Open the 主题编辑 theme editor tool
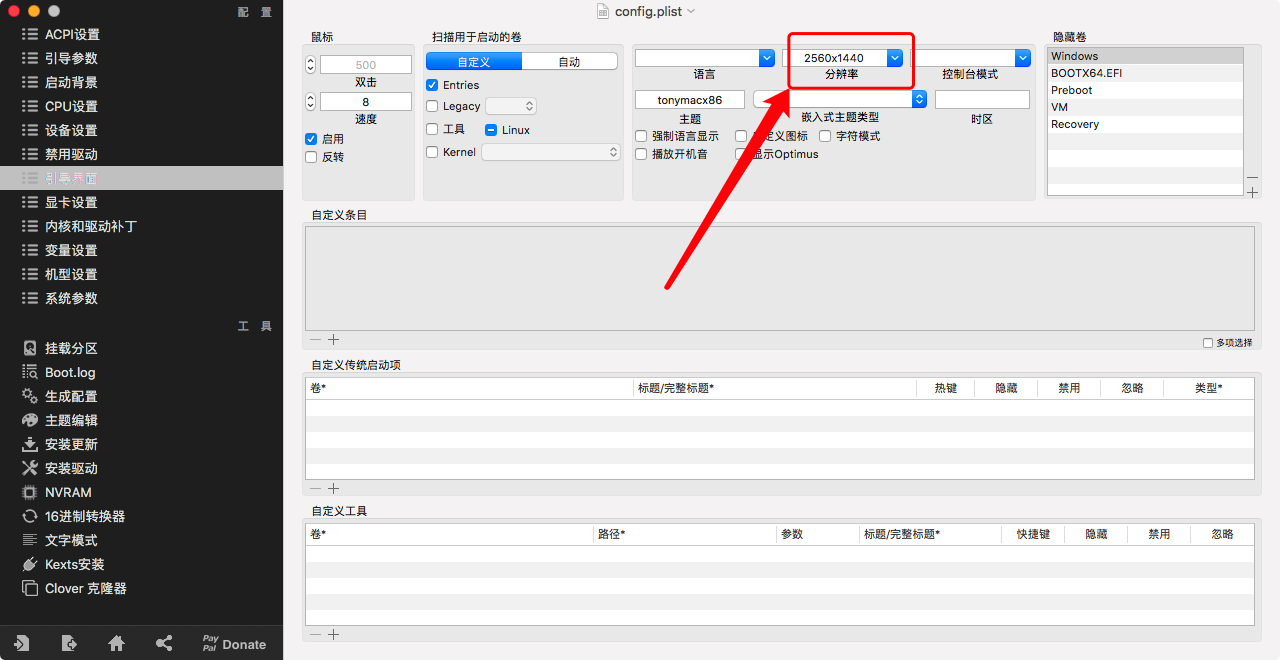The width and height of the screenshot is (1280, 660). pyautogui.click(x=60, y=420)
